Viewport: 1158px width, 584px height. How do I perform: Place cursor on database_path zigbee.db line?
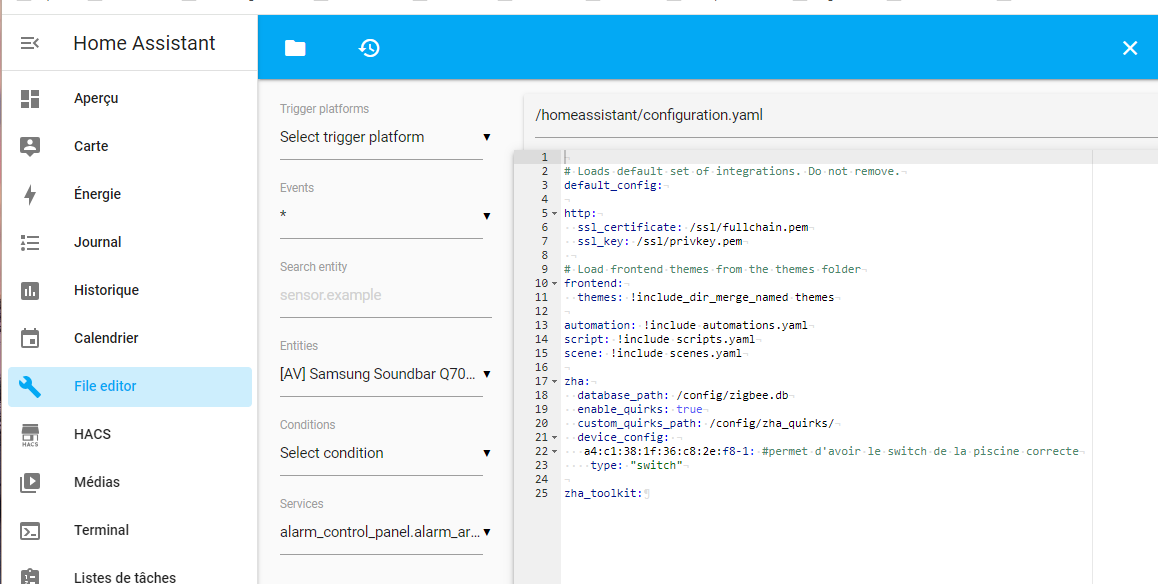coord(685,396)
